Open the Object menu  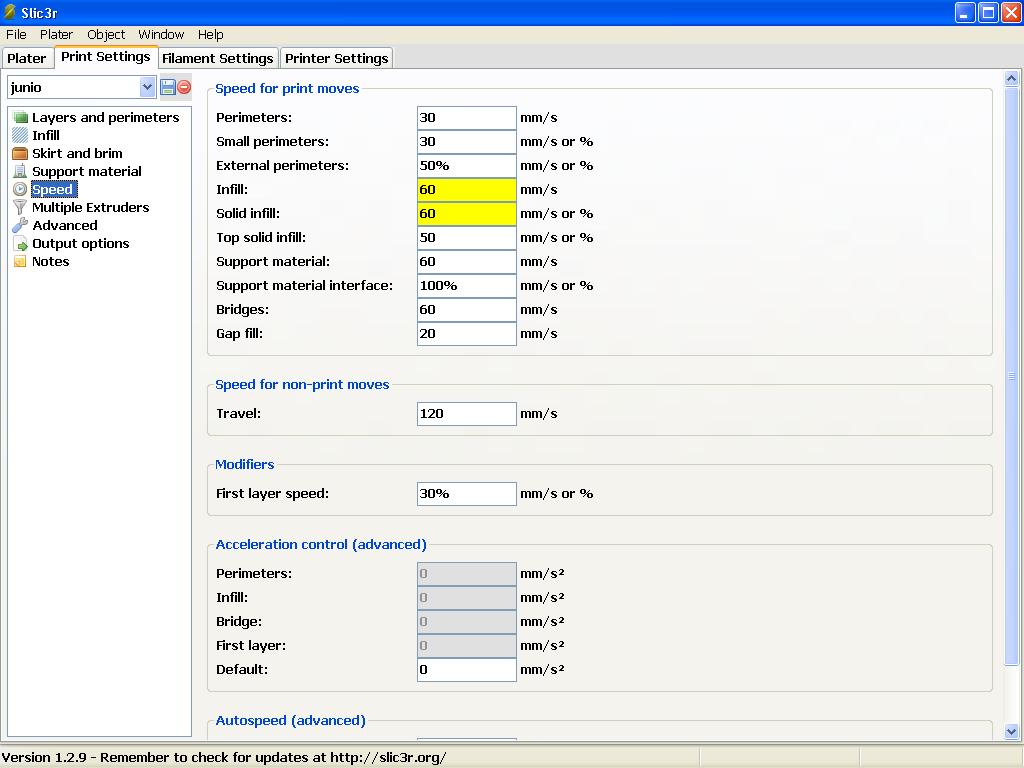tap(106, 34)
